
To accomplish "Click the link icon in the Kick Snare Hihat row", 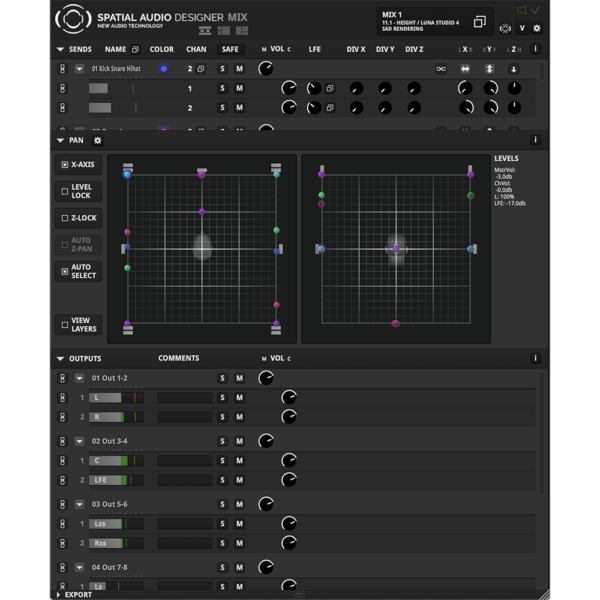I will (441, 69).
